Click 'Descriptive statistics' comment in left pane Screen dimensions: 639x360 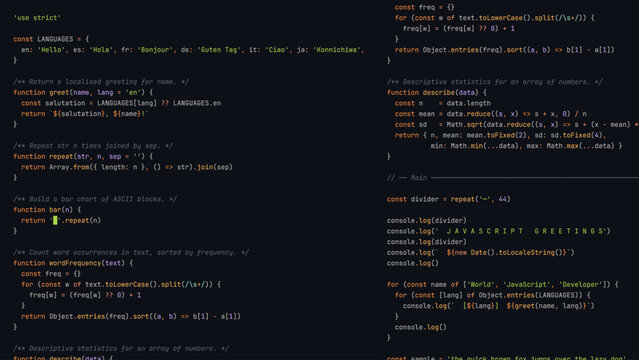pos(121,349)
